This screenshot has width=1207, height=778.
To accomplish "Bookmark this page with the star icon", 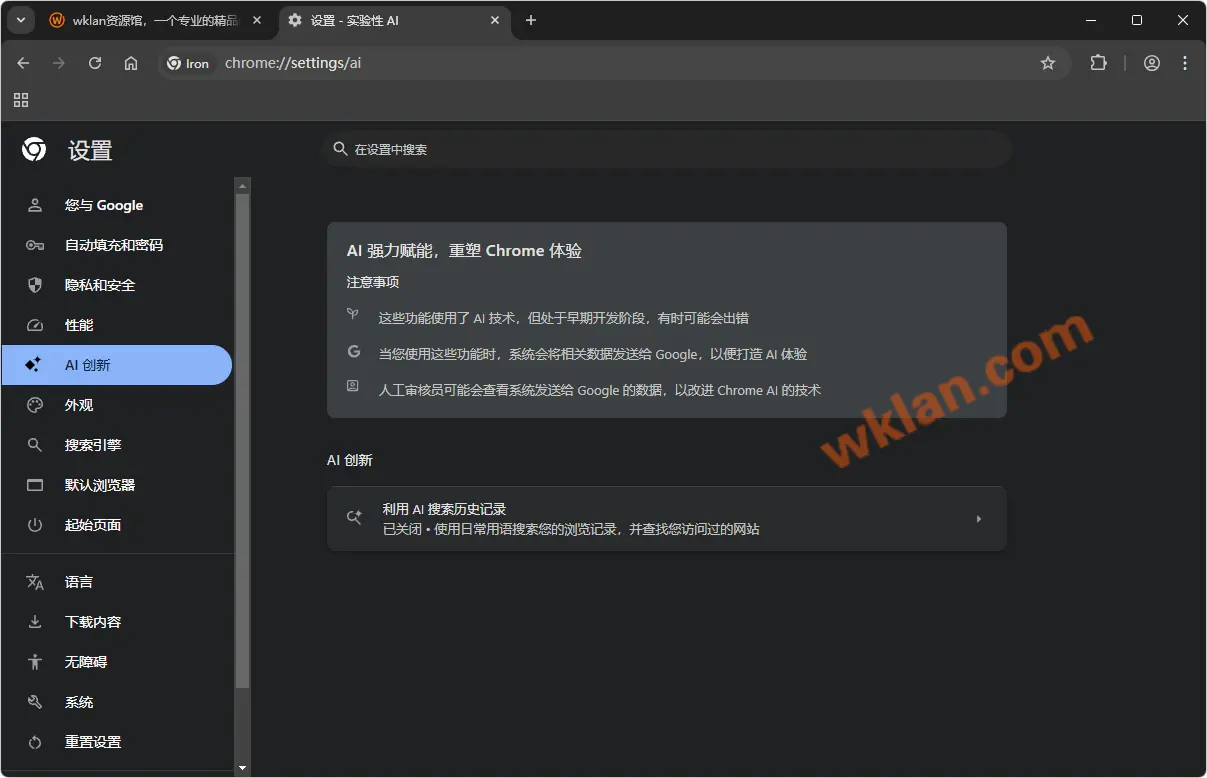I will [1048, 63].
